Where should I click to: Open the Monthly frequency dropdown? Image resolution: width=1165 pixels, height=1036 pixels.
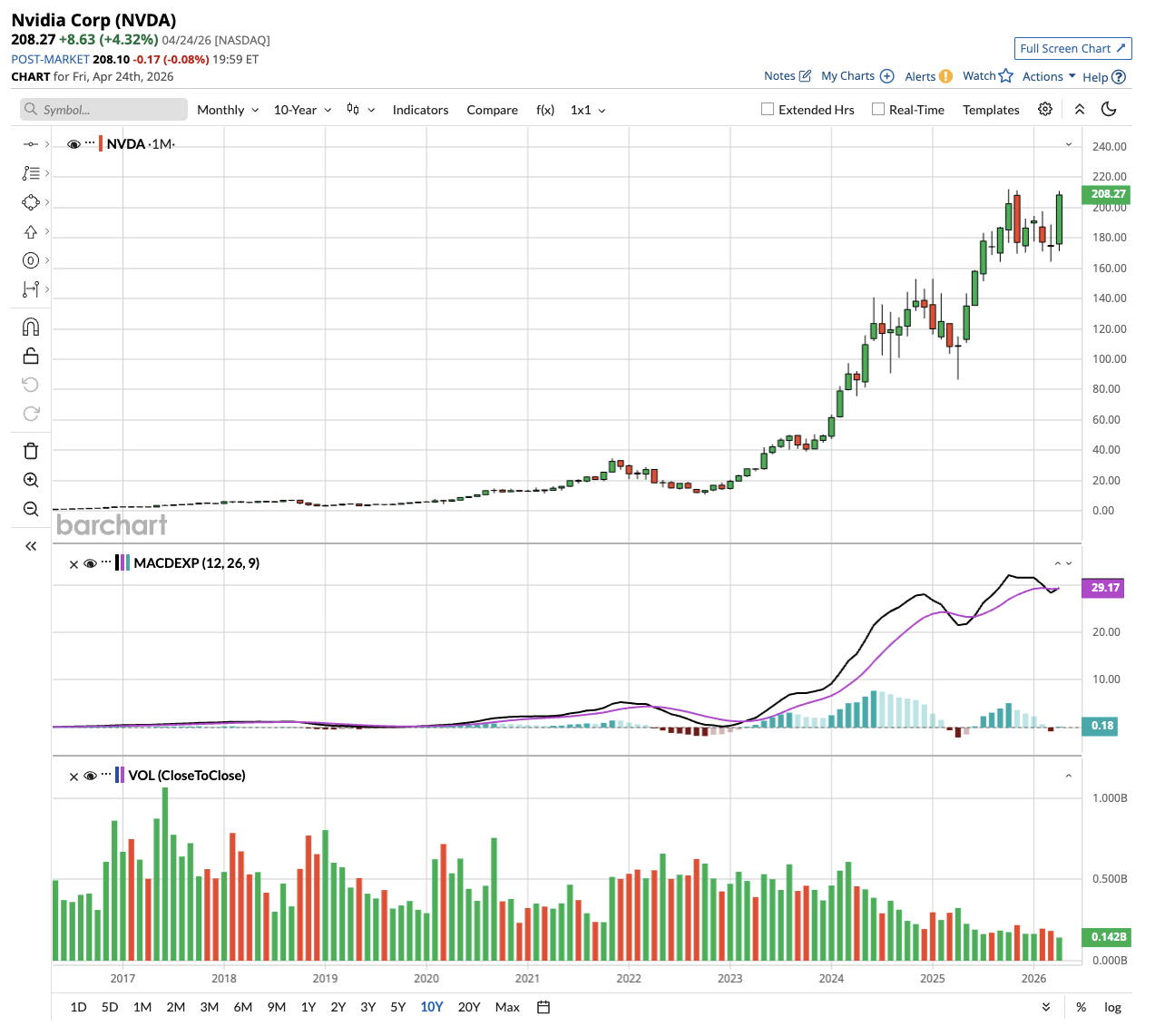click(227, 110)
